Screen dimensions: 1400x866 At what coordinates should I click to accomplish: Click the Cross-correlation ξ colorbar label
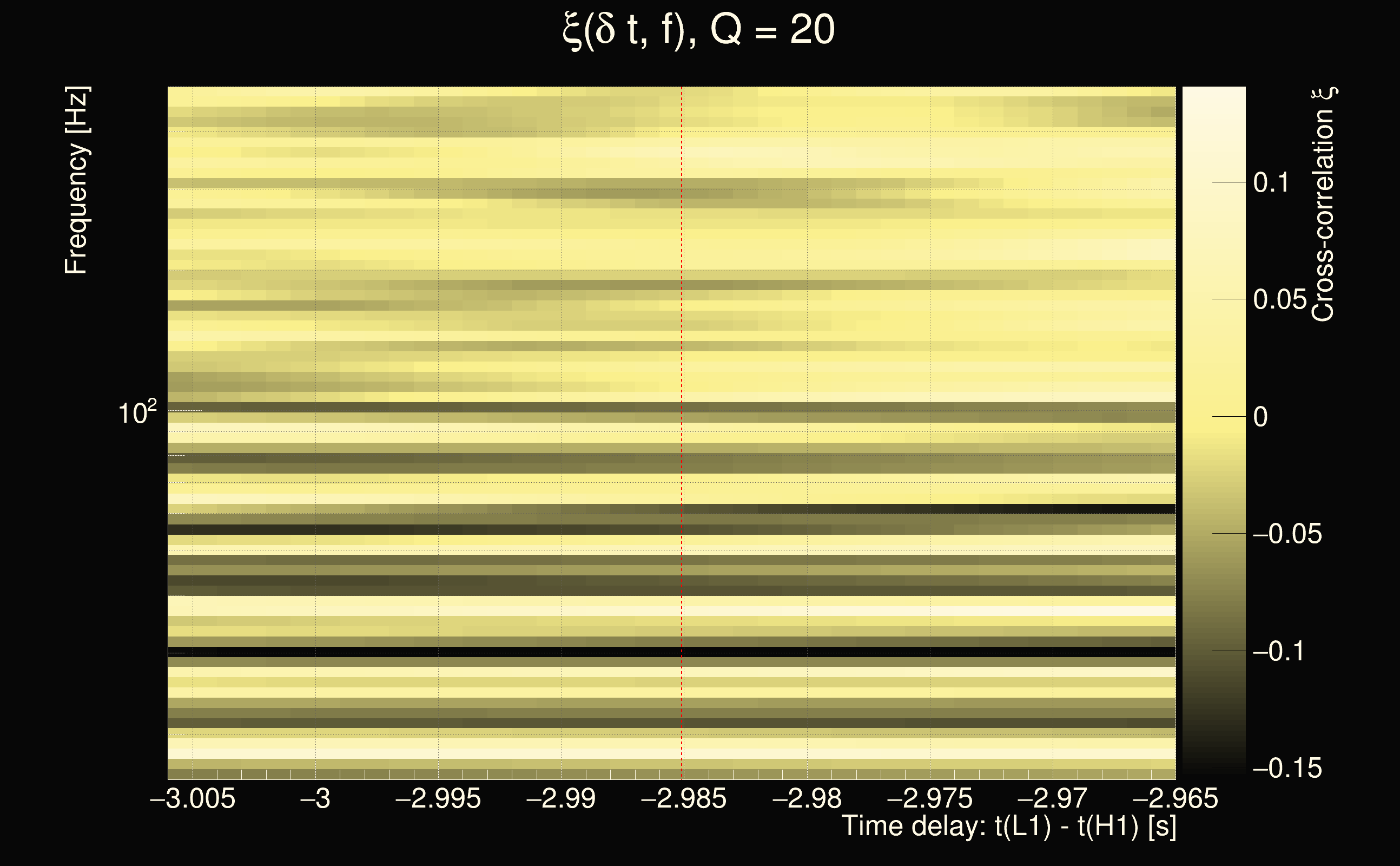(1323, 205)
